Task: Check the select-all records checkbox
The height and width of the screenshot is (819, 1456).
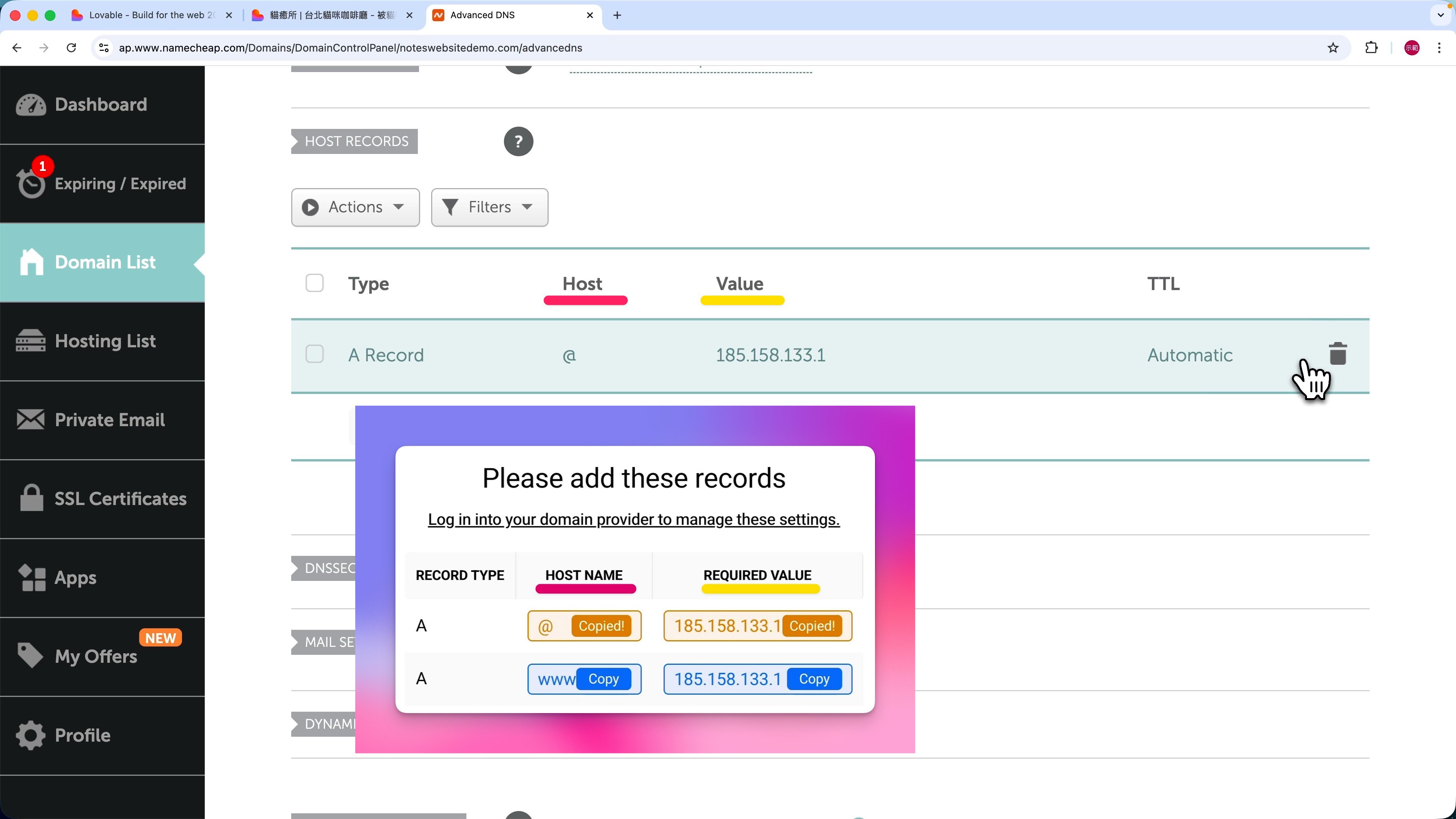Action: point(314,283)
